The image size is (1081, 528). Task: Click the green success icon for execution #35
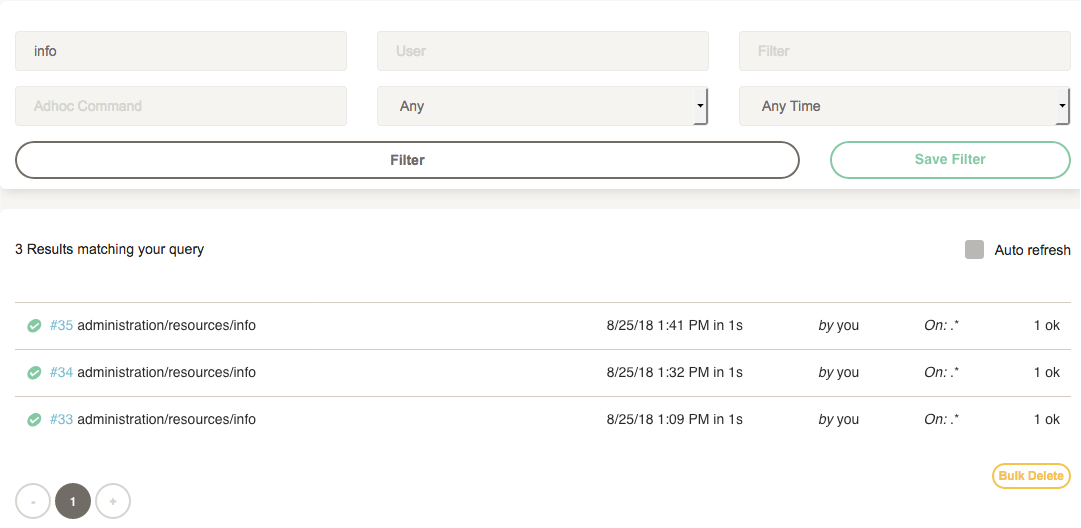coord(34,325)
